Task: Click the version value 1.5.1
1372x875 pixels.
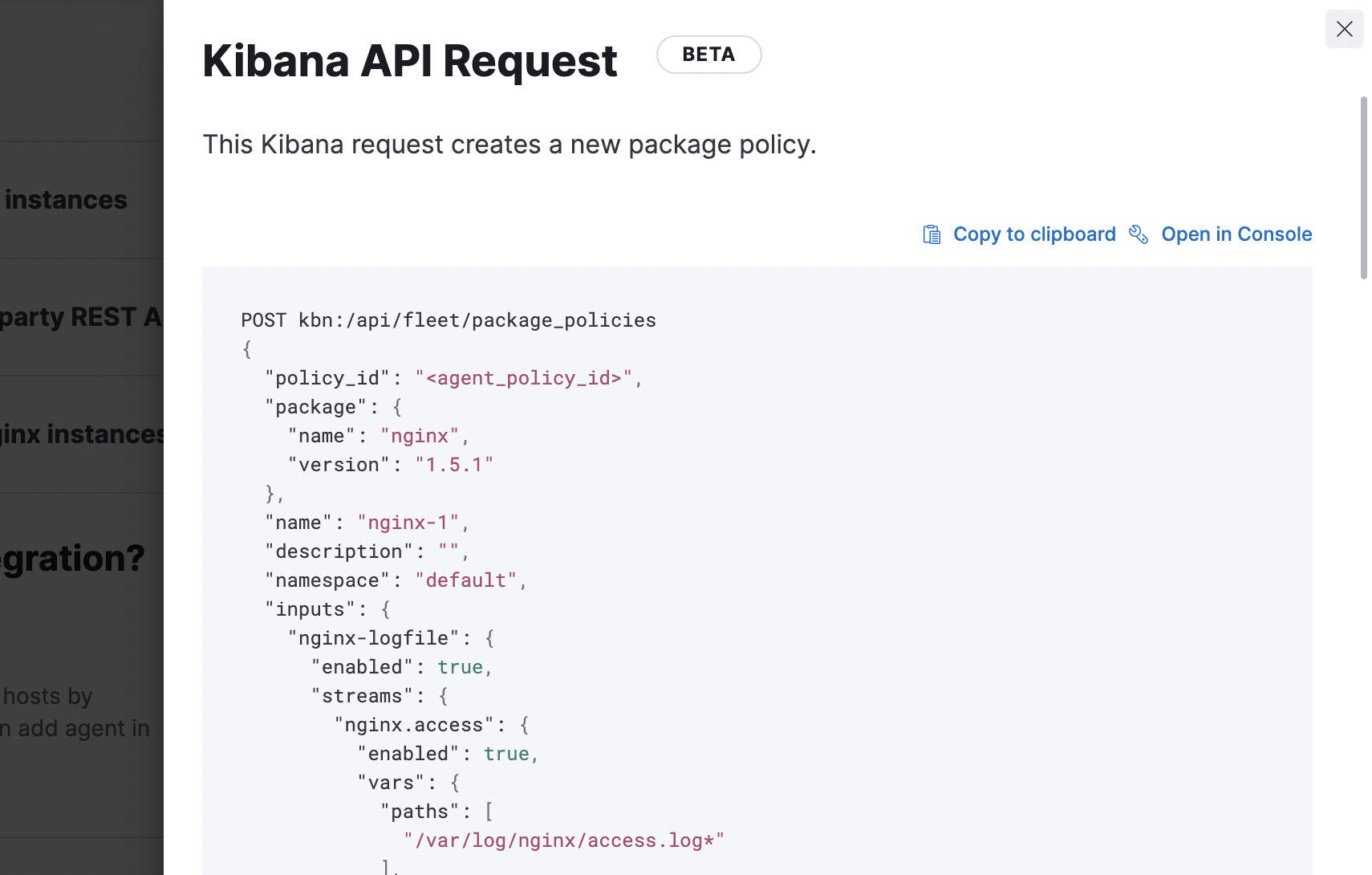Action: tap(454, 464)
